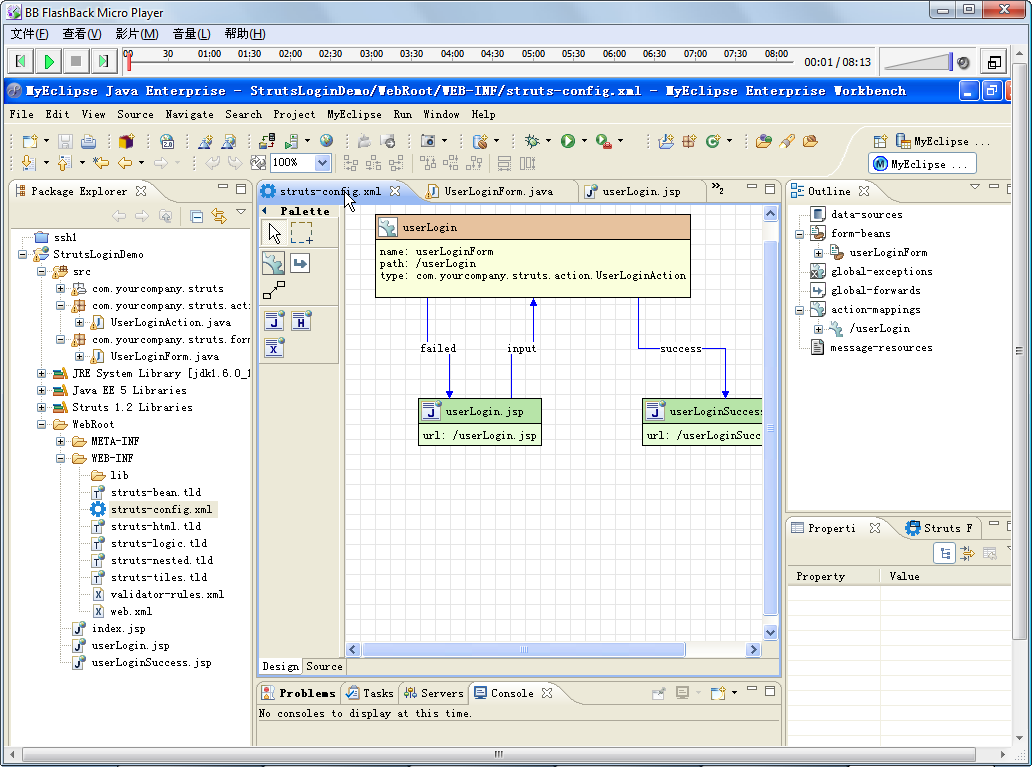
Task: Jump to start of movie button
Action: 21,62
